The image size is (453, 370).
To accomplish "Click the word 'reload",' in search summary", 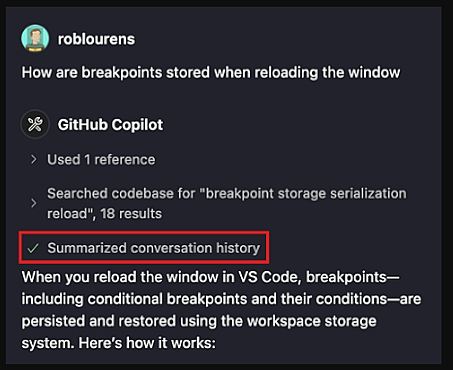I will [x=71, y=214].
